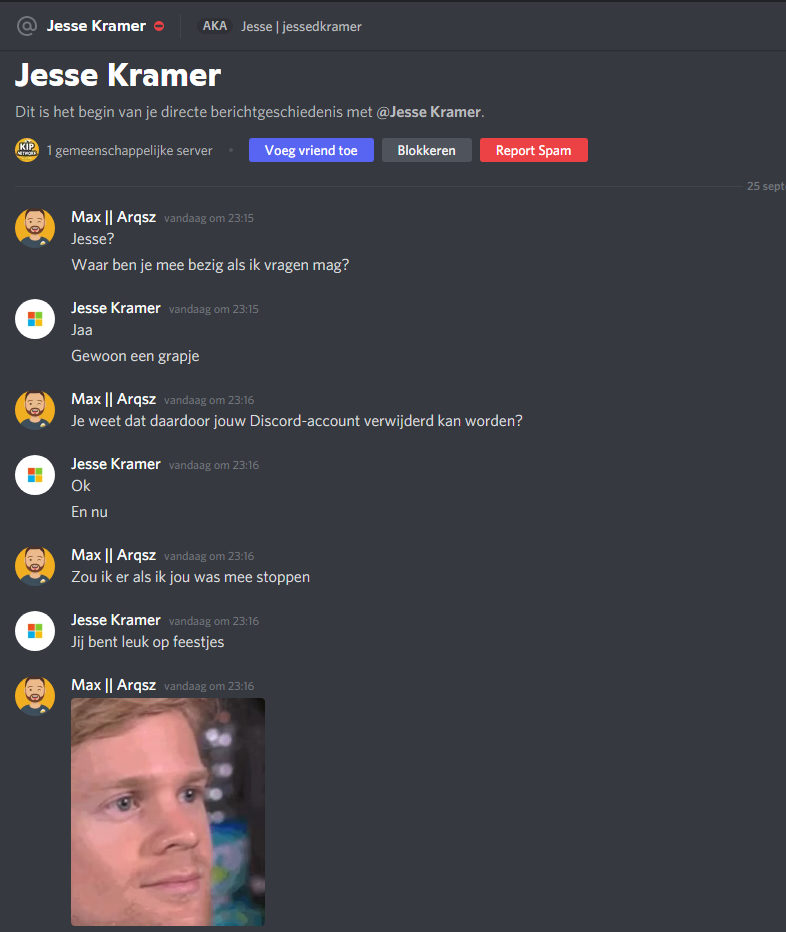This screenshot has height=932, width=786.
Task: Click Max avatar above the GIF message
Action: 35,696
